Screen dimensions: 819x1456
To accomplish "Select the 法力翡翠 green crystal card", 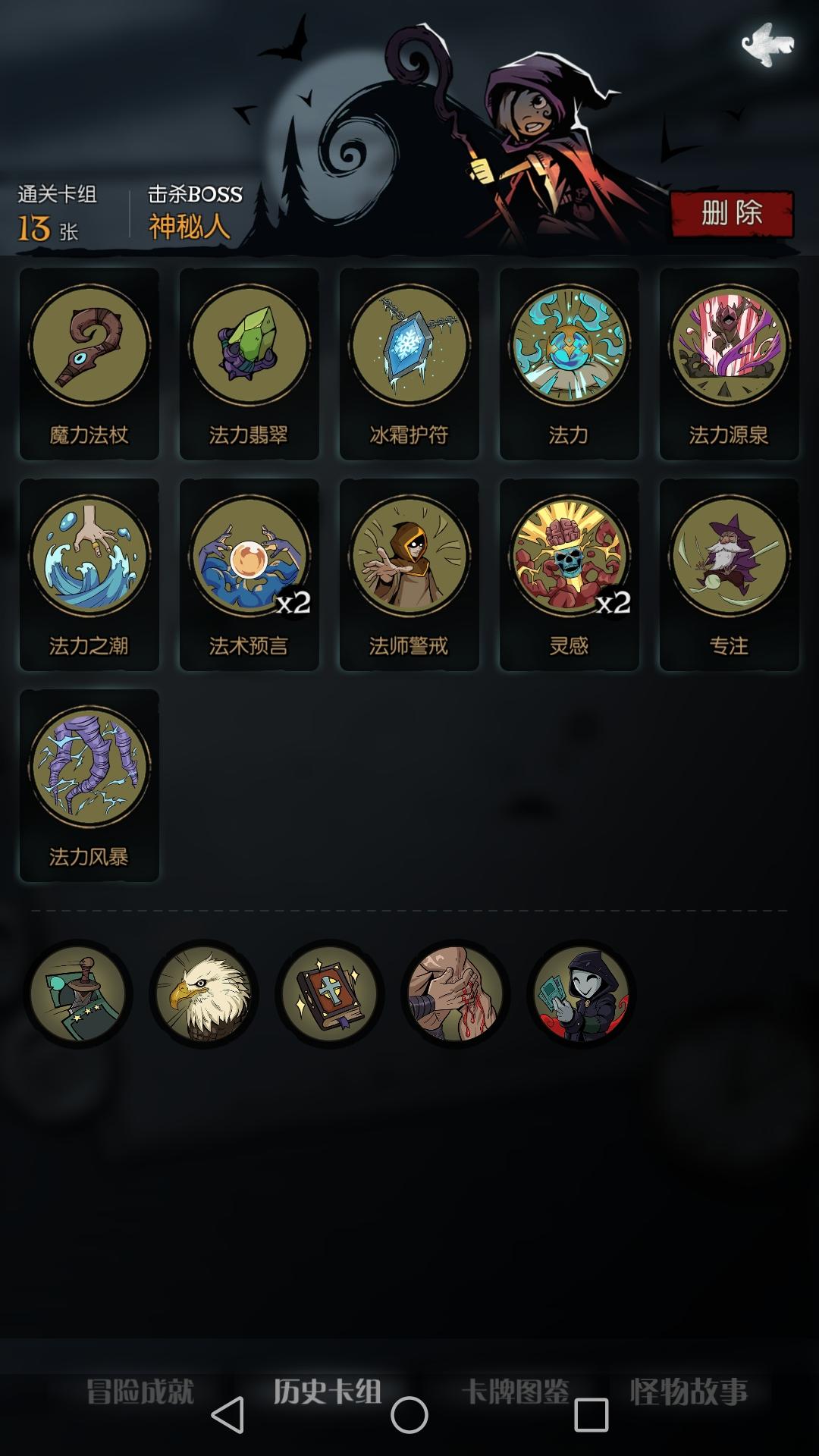I will pos(249,364).
